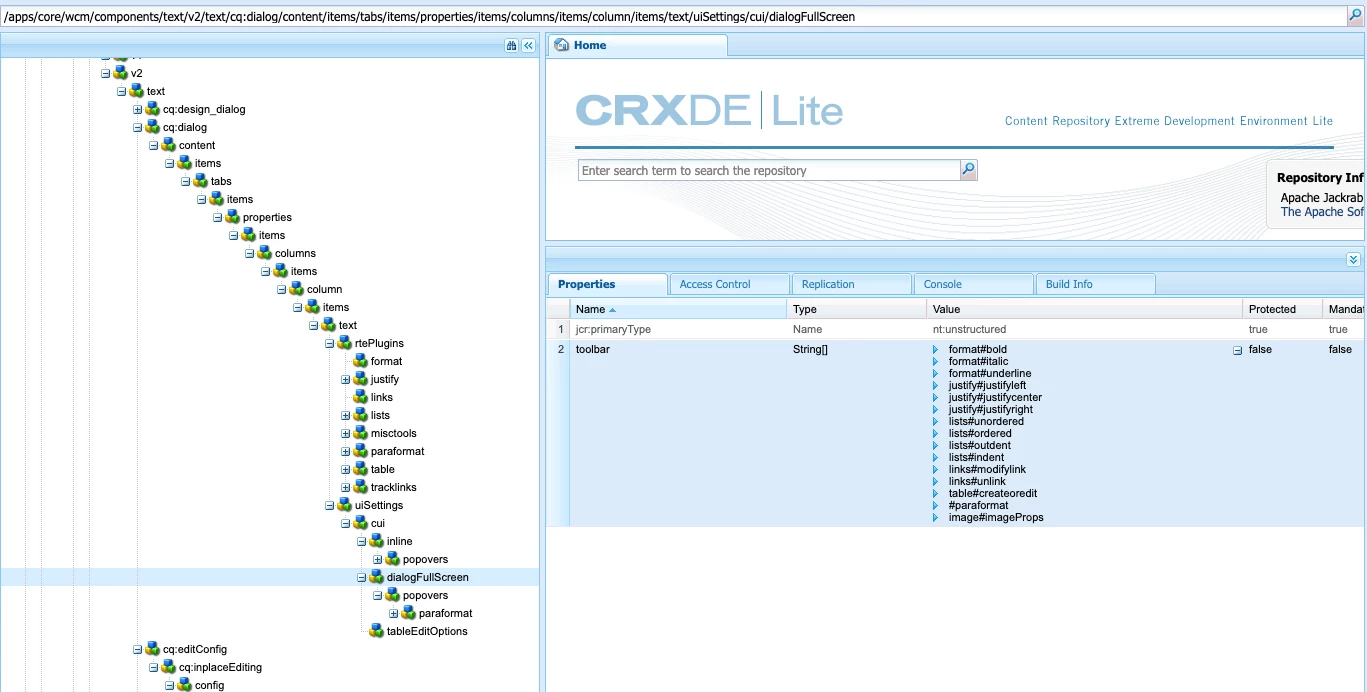The height and width of the screenshot is (692, 1367).
Task: Click the binoculars find icon in tree panel
Action: click(x=511, y=45)
